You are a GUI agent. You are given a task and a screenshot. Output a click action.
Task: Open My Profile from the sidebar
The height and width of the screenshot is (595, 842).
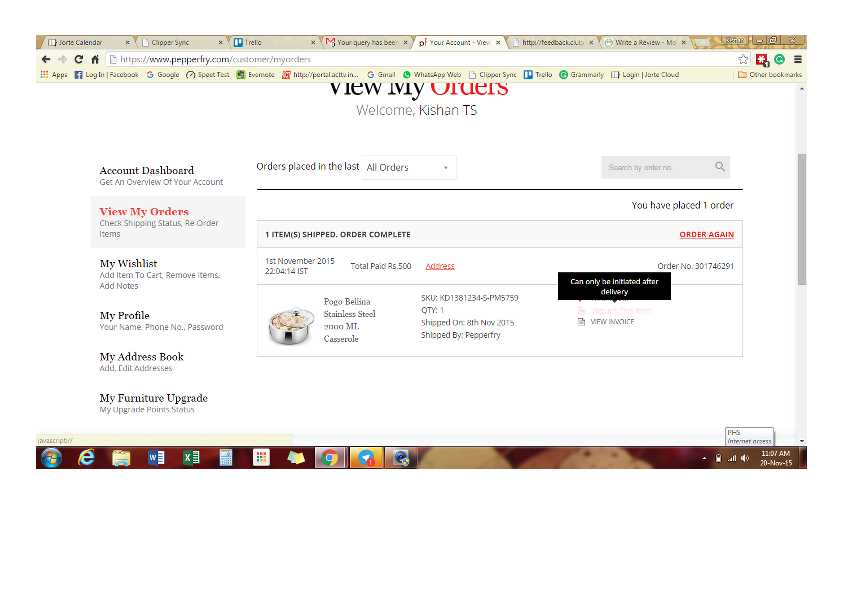pyautogui.click(x=161, y=321)
